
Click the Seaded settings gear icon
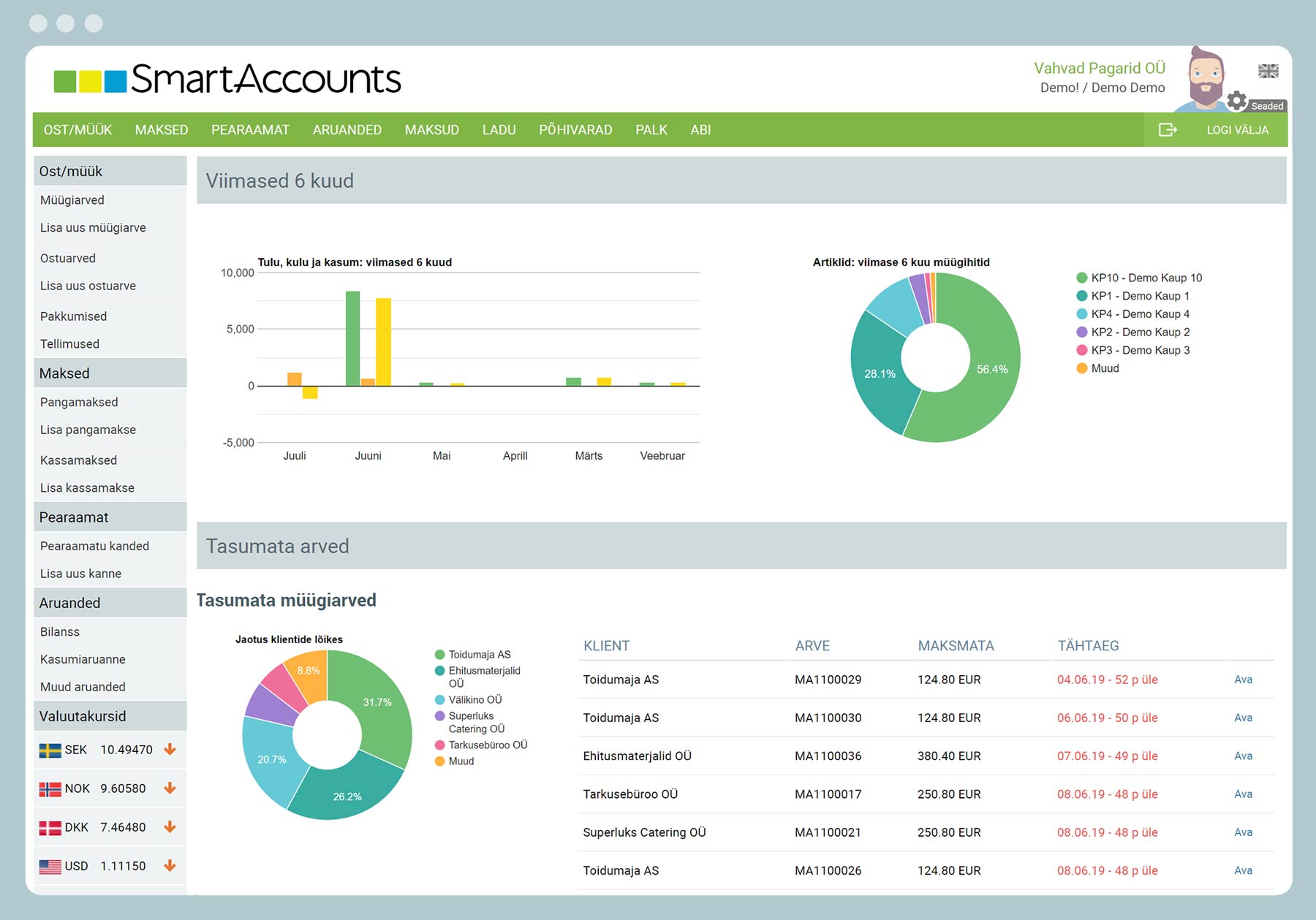[1236, 101]
